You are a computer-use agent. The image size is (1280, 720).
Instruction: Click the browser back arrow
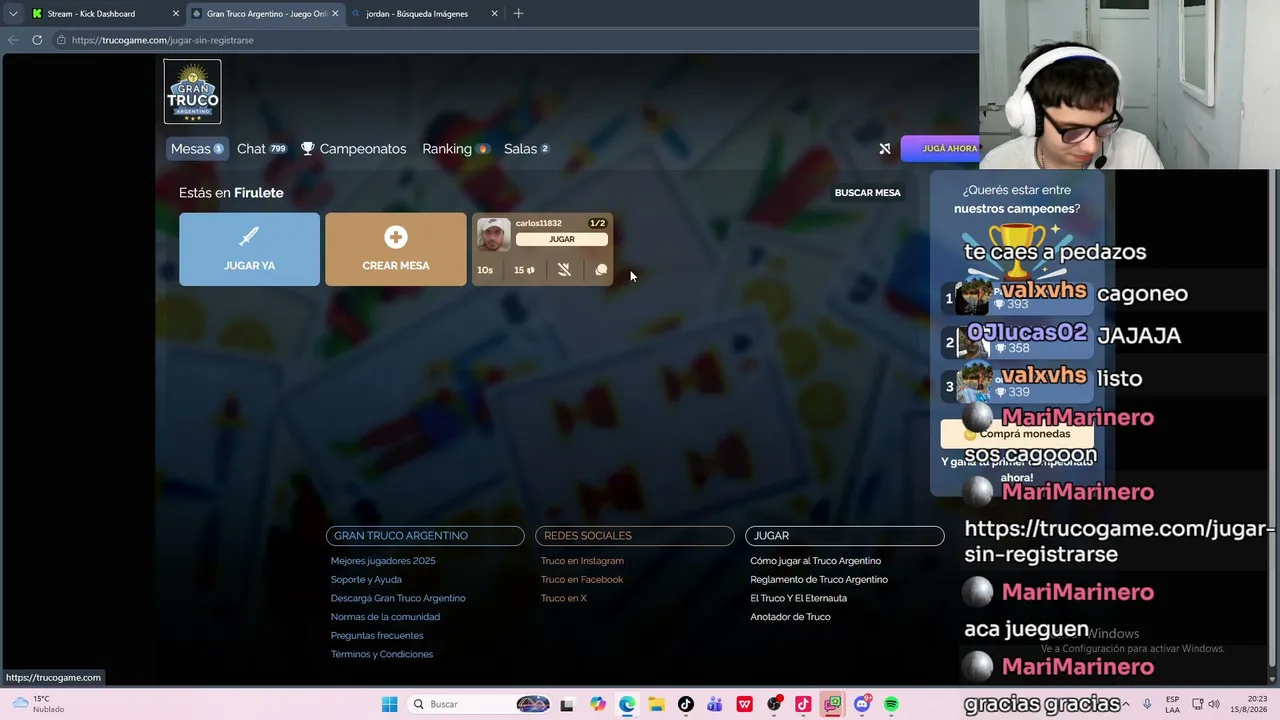13,40
